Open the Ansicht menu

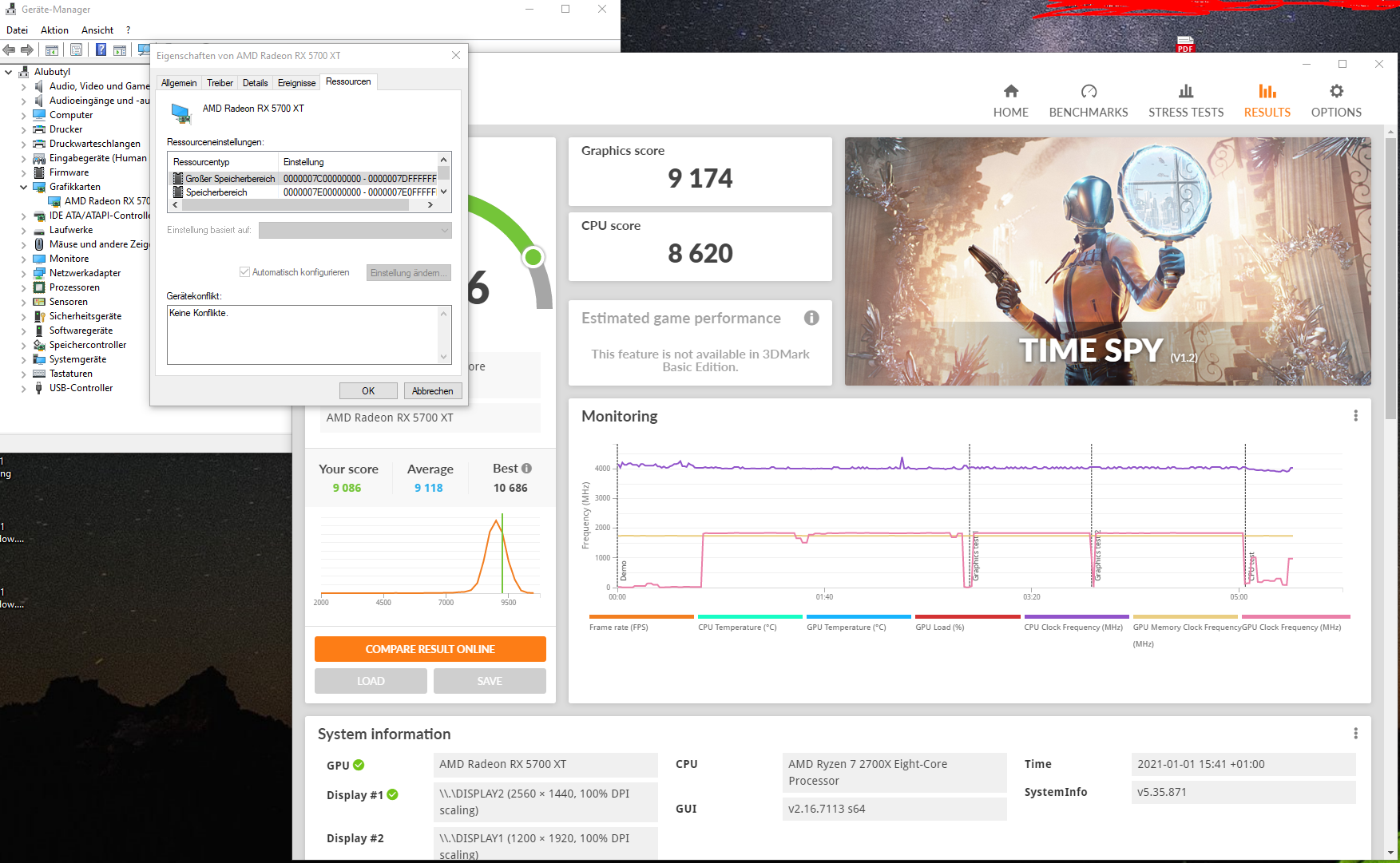pos(97,30)
